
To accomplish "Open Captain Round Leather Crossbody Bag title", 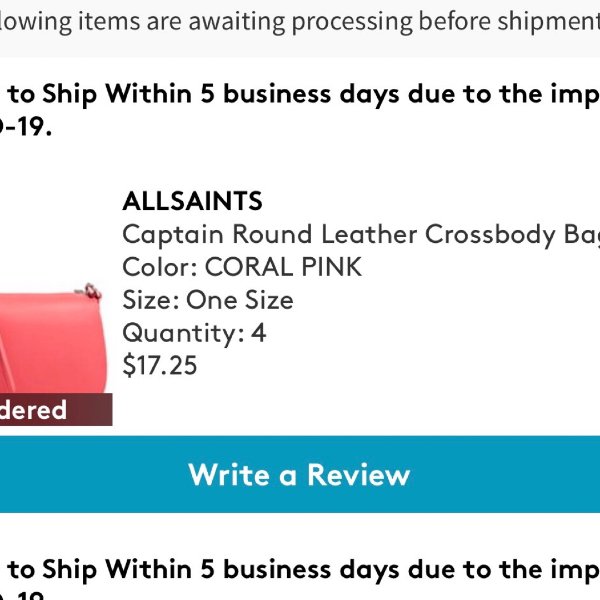I will (361, 234).
